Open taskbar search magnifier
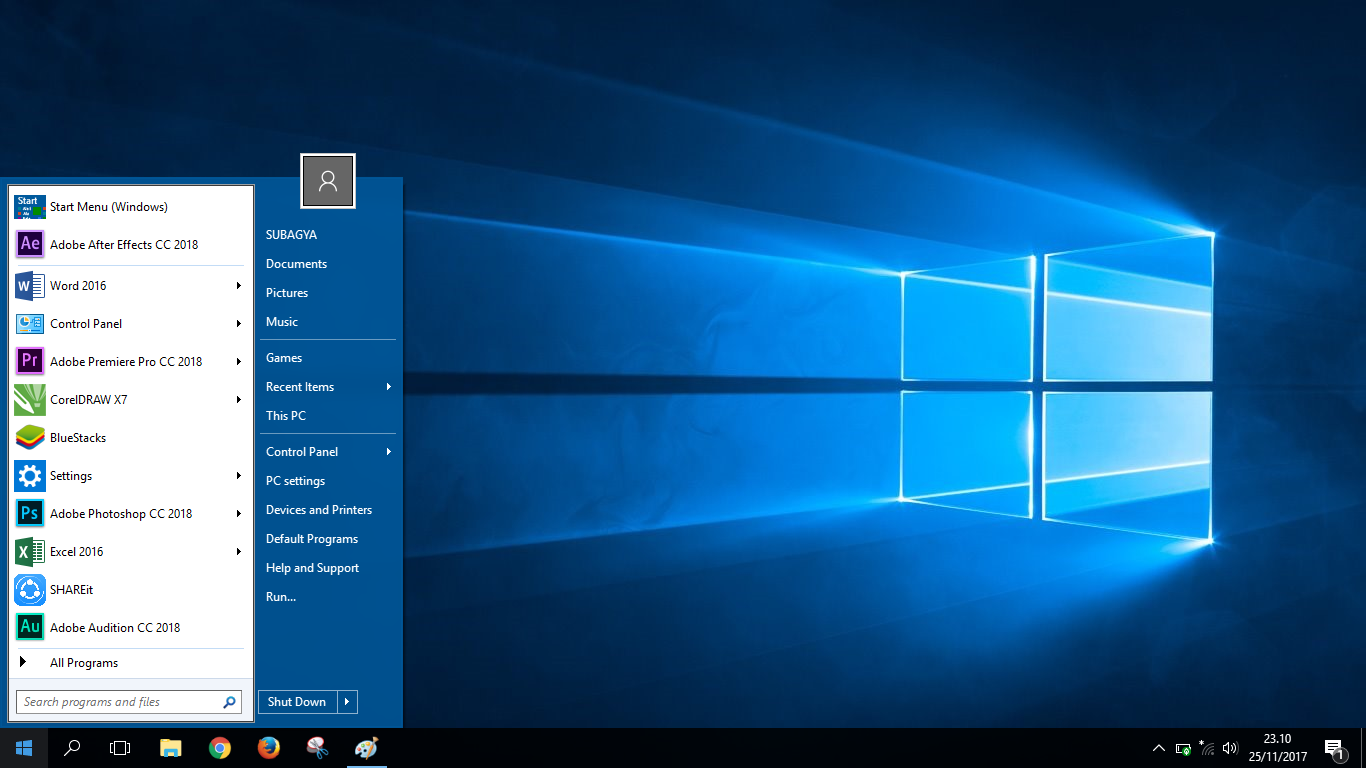This screenshot has width=1366, height=768. (72, 748)
